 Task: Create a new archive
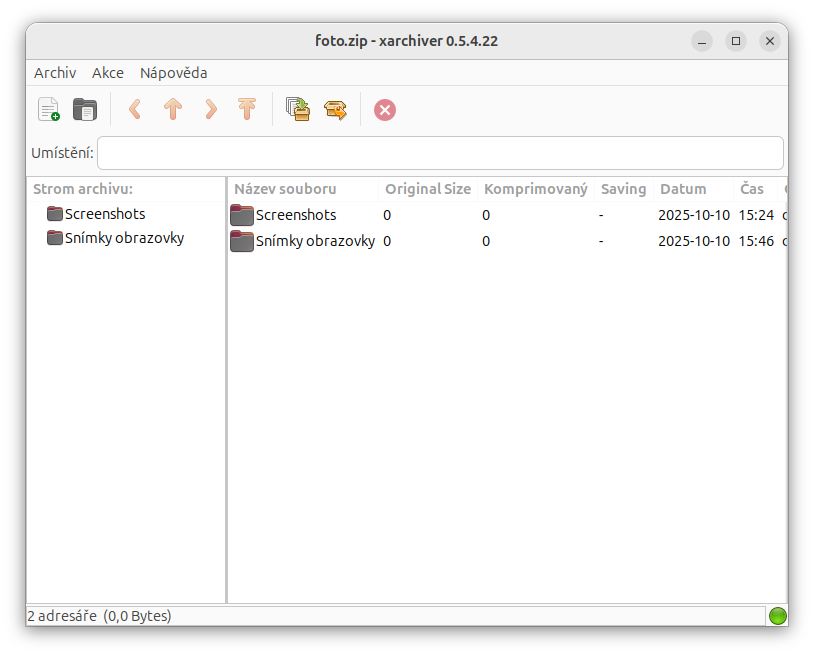coord(47,109)
